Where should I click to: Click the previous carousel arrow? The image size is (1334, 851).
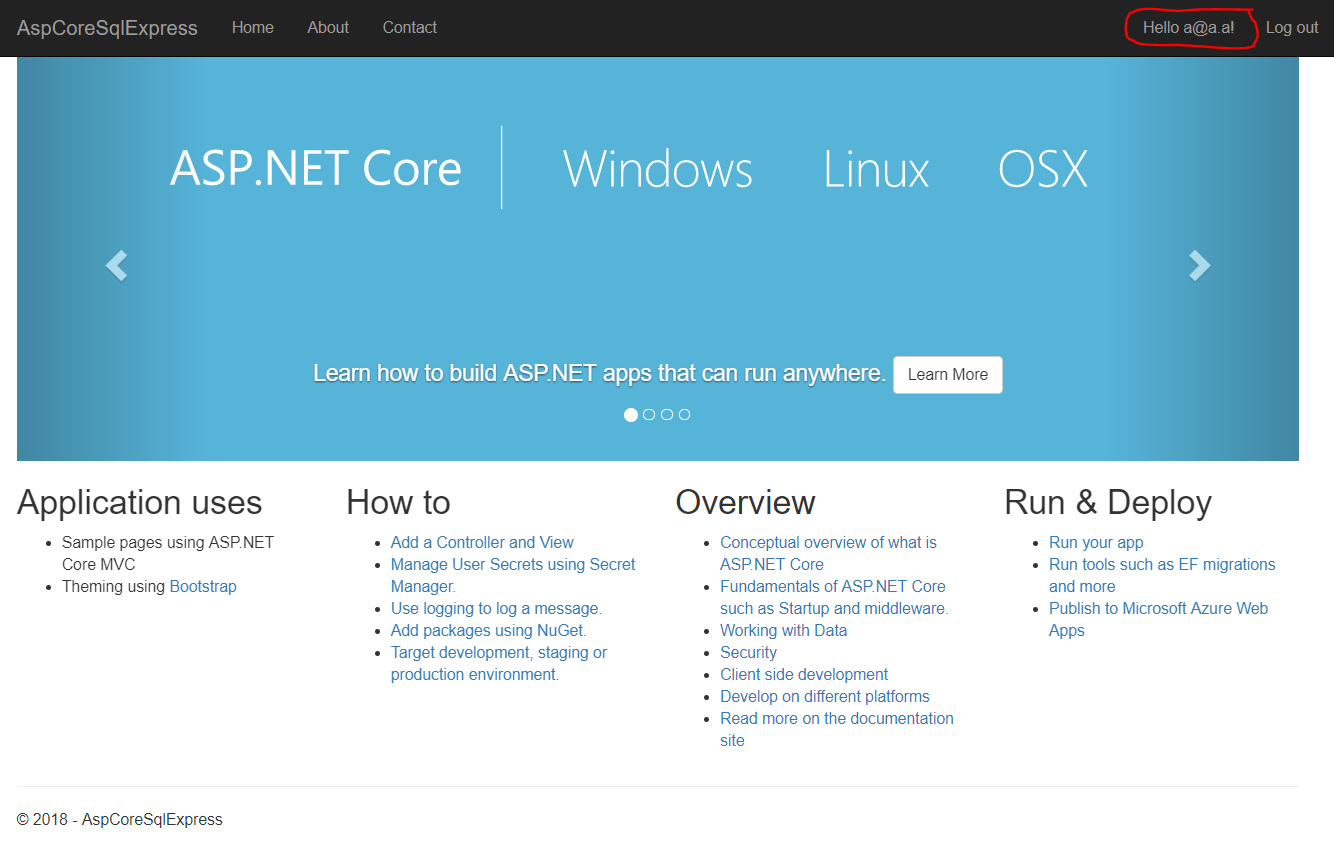pos(115,265)
